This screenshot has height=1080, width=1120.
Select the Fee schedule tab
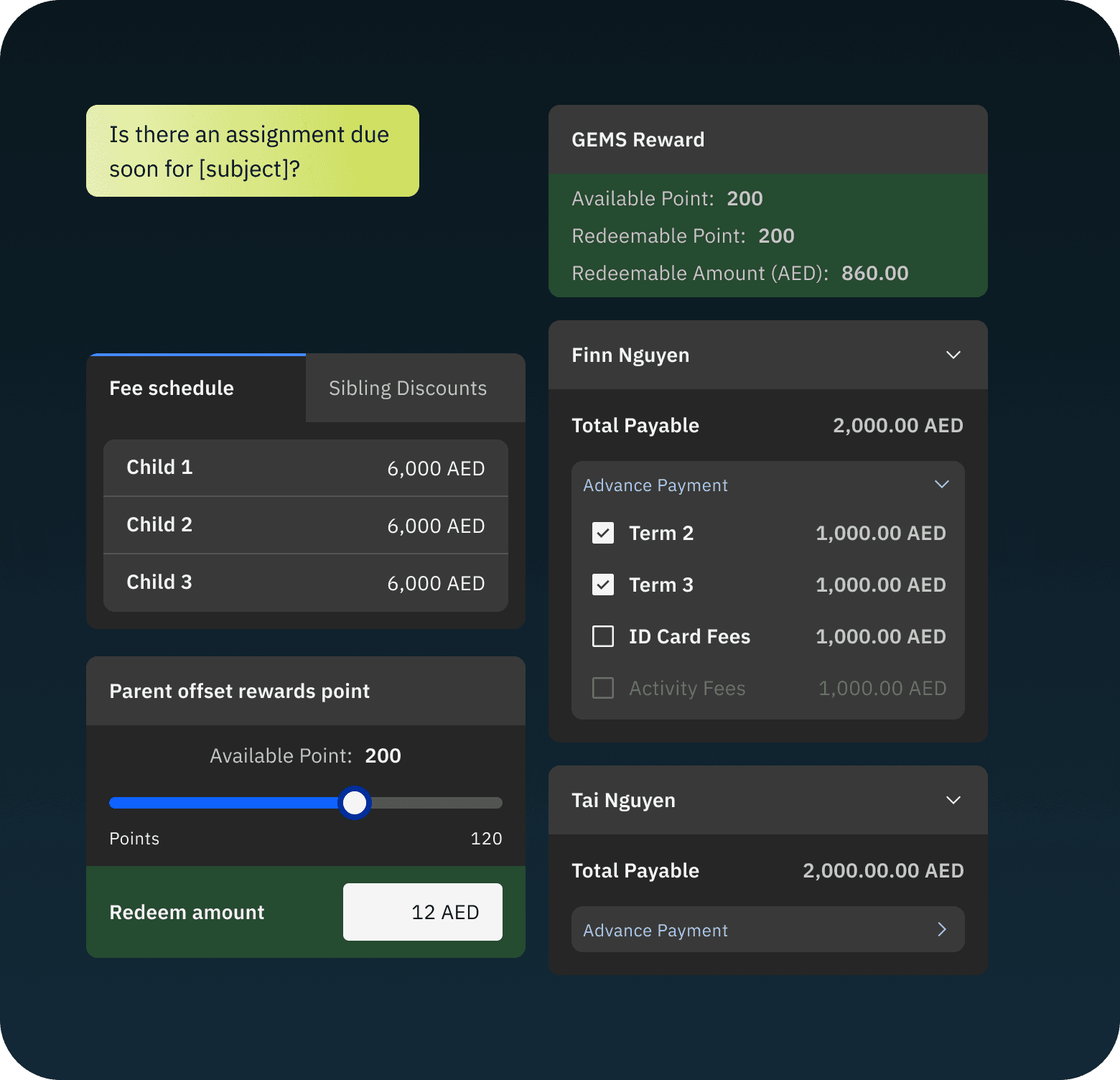coord(172,388)
